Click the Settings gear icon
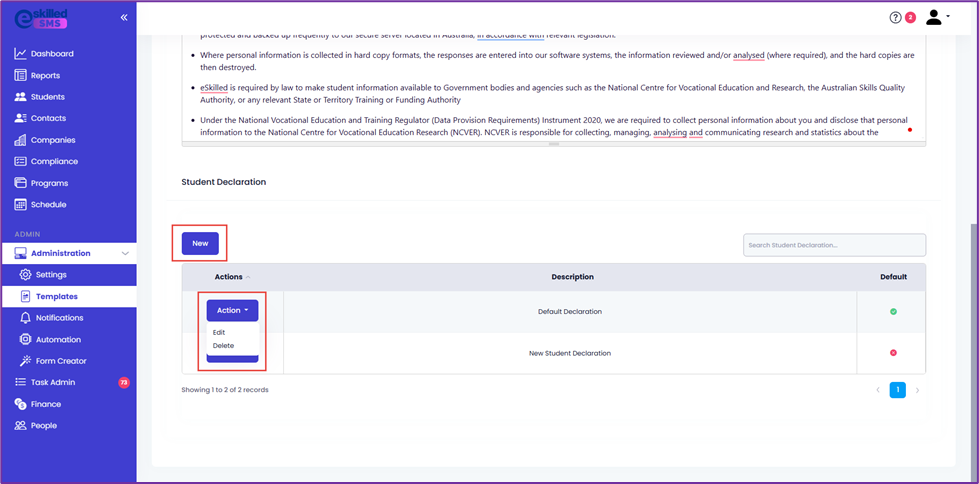Screen dimensions: 979x484 25,275
